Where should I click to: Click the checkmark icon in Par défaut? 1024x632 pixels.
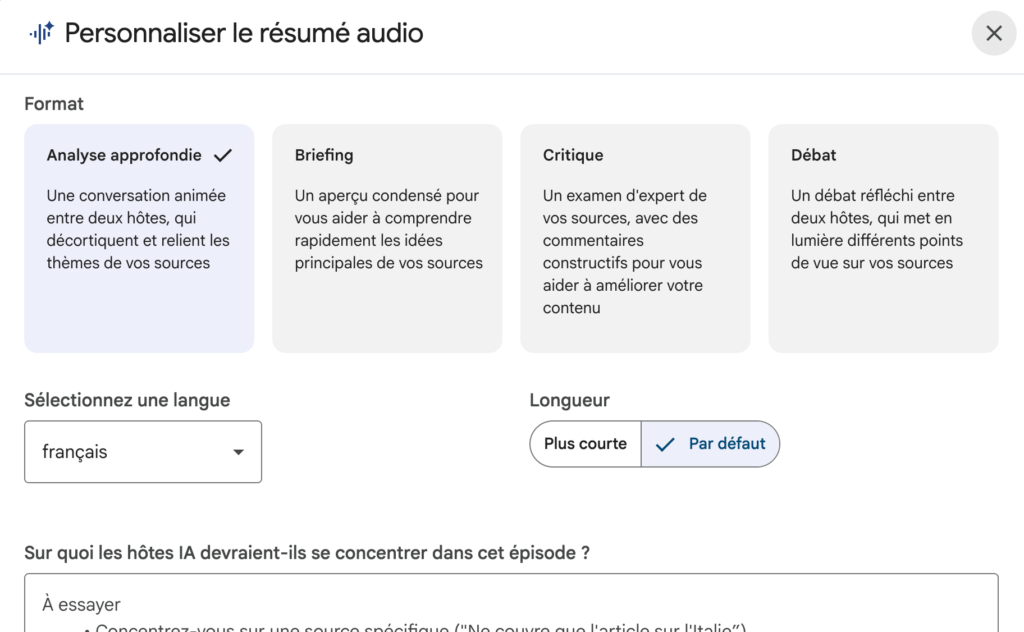pos(665,444)
